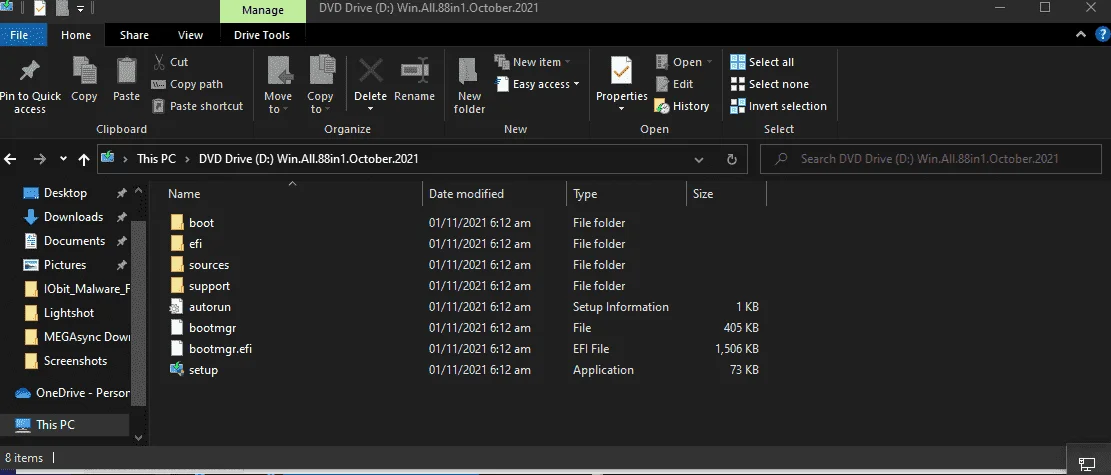
Task: Switch to the Home tab
Action: (76, 35)
